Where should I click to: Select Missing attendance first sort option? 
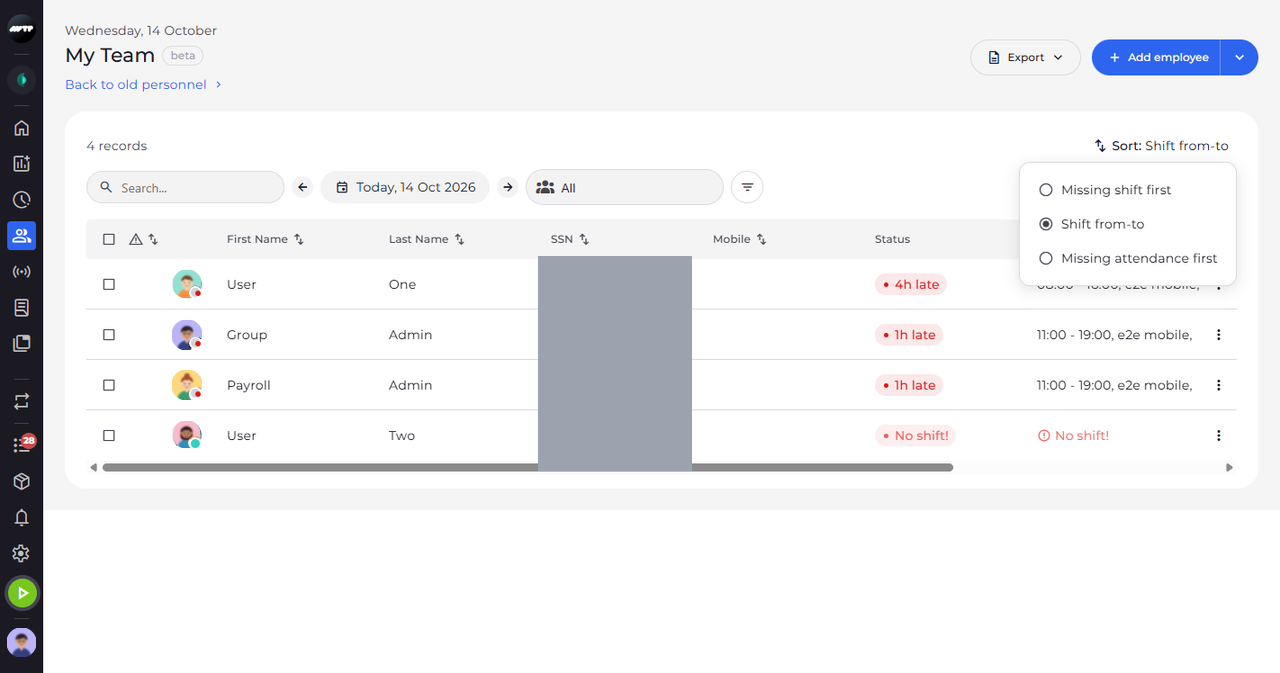pyautogui.click(x=1128, y=258)
